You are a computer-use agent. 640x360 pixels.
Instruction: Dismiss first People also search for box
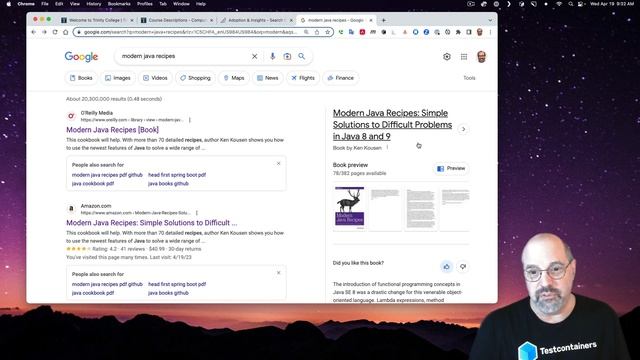pos(278,163)
